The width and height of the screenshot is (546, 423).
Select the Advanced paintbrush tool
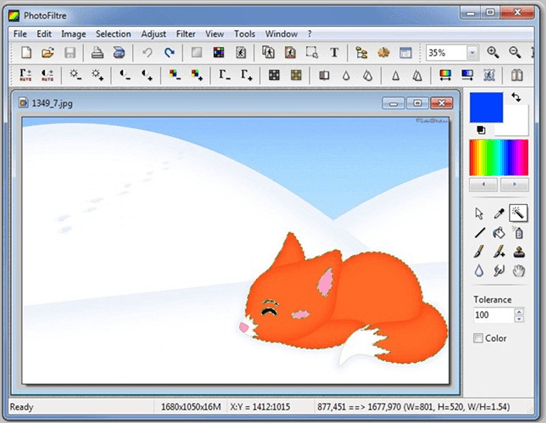point(499,252)
